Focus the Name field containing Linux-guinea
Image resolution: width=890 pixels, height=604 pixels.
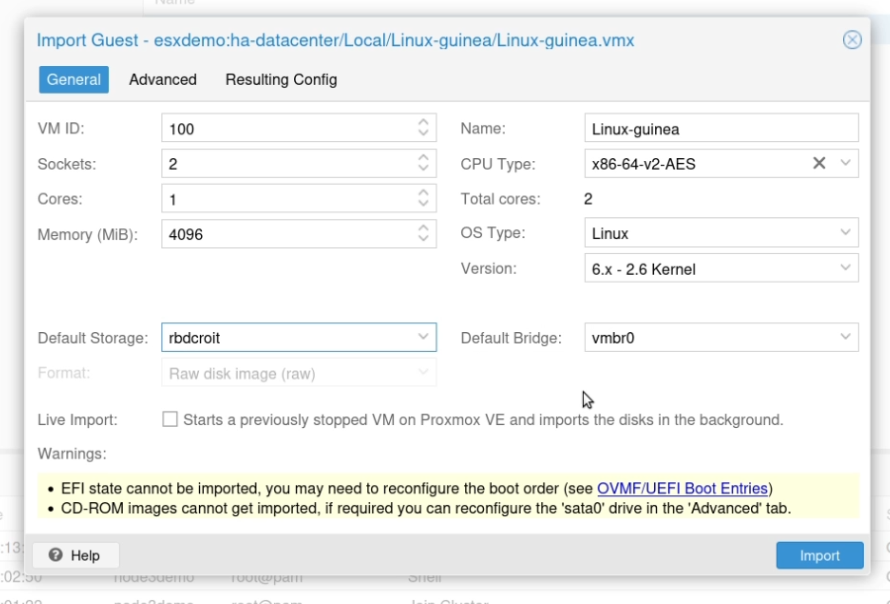[721, 128]
